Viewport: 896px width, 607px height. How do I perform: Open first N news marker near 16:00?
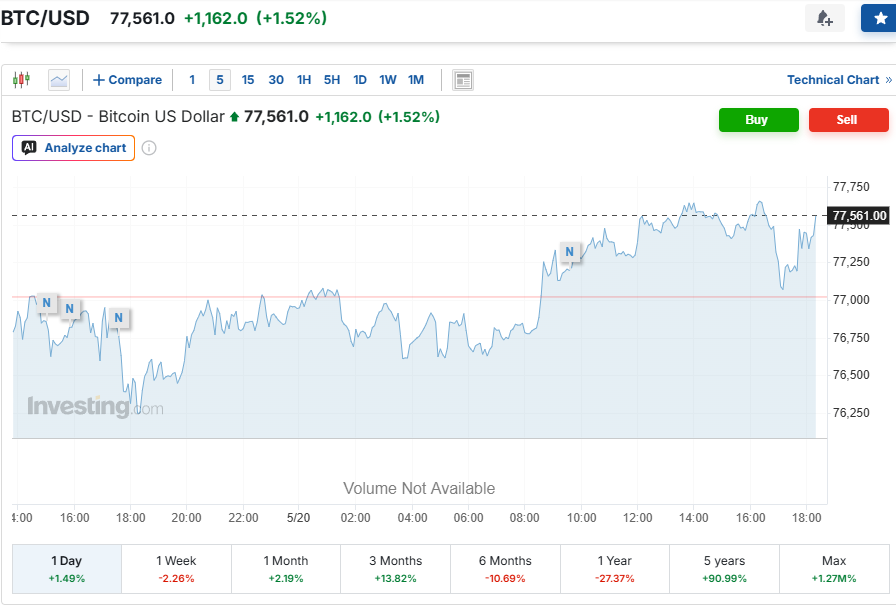[x=47, y=302]
